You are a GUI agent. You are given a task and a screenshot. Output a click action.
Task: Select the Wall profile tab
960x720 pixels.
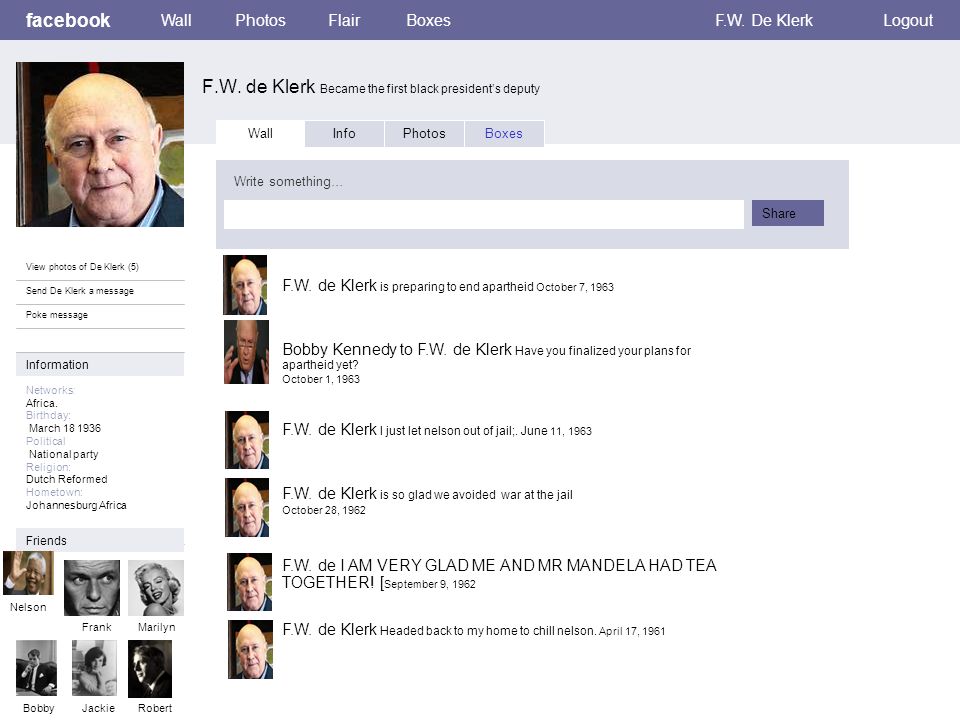point(260,133)
